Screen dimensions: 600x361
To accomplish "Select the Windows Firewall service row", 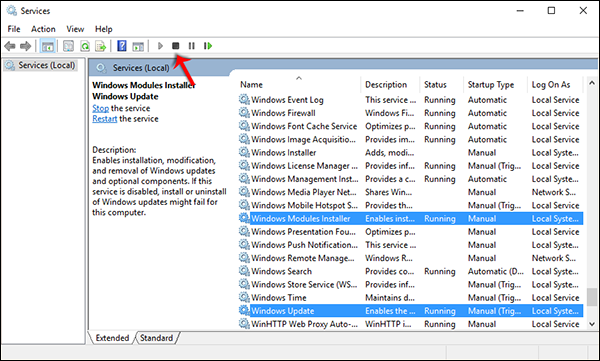I will click(411, 113).
